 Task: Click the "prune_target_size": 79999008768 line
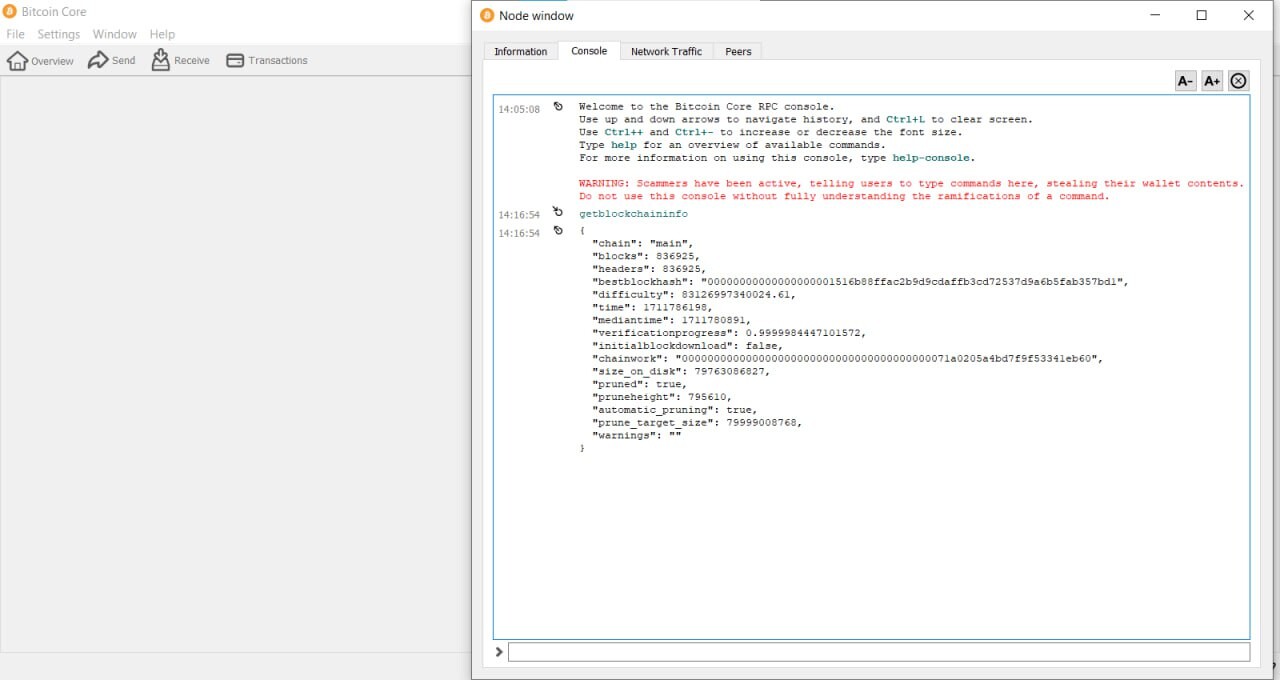[x=697, y=423]
